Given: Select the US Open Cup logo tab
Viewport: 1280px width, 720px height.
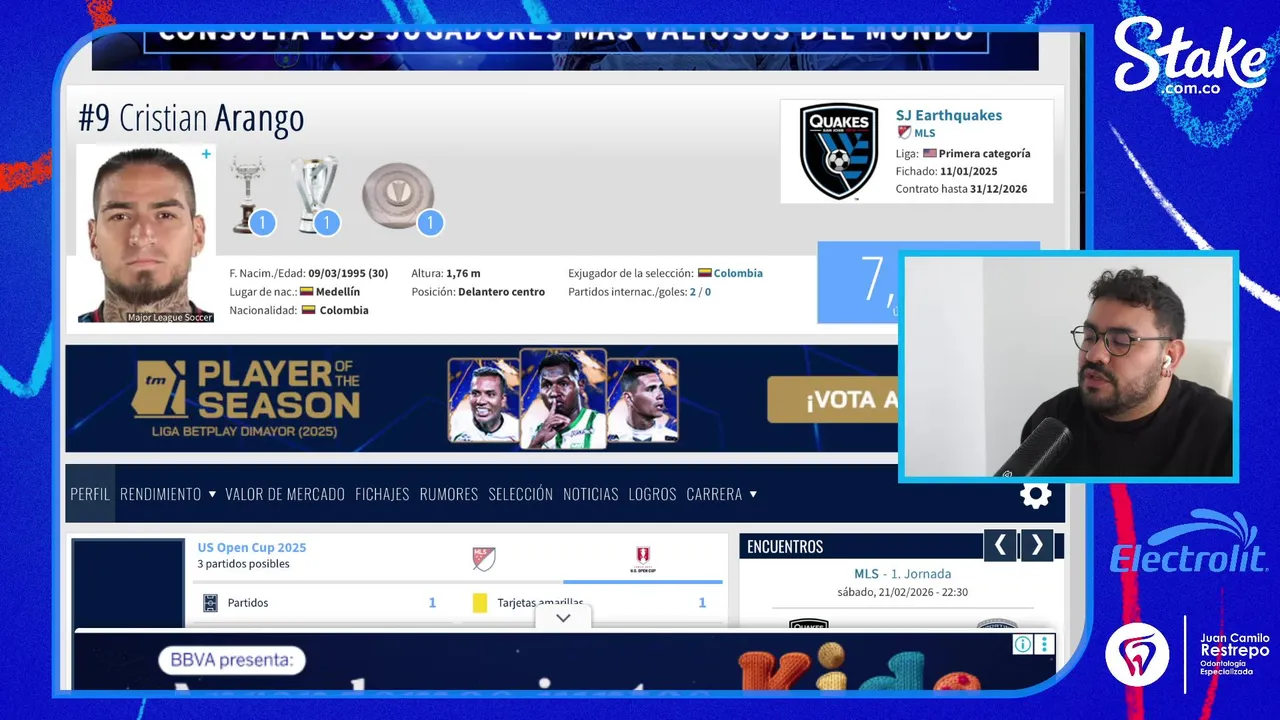Looking at the screenshot, I should pyautogui.click(x=642, y=559).
